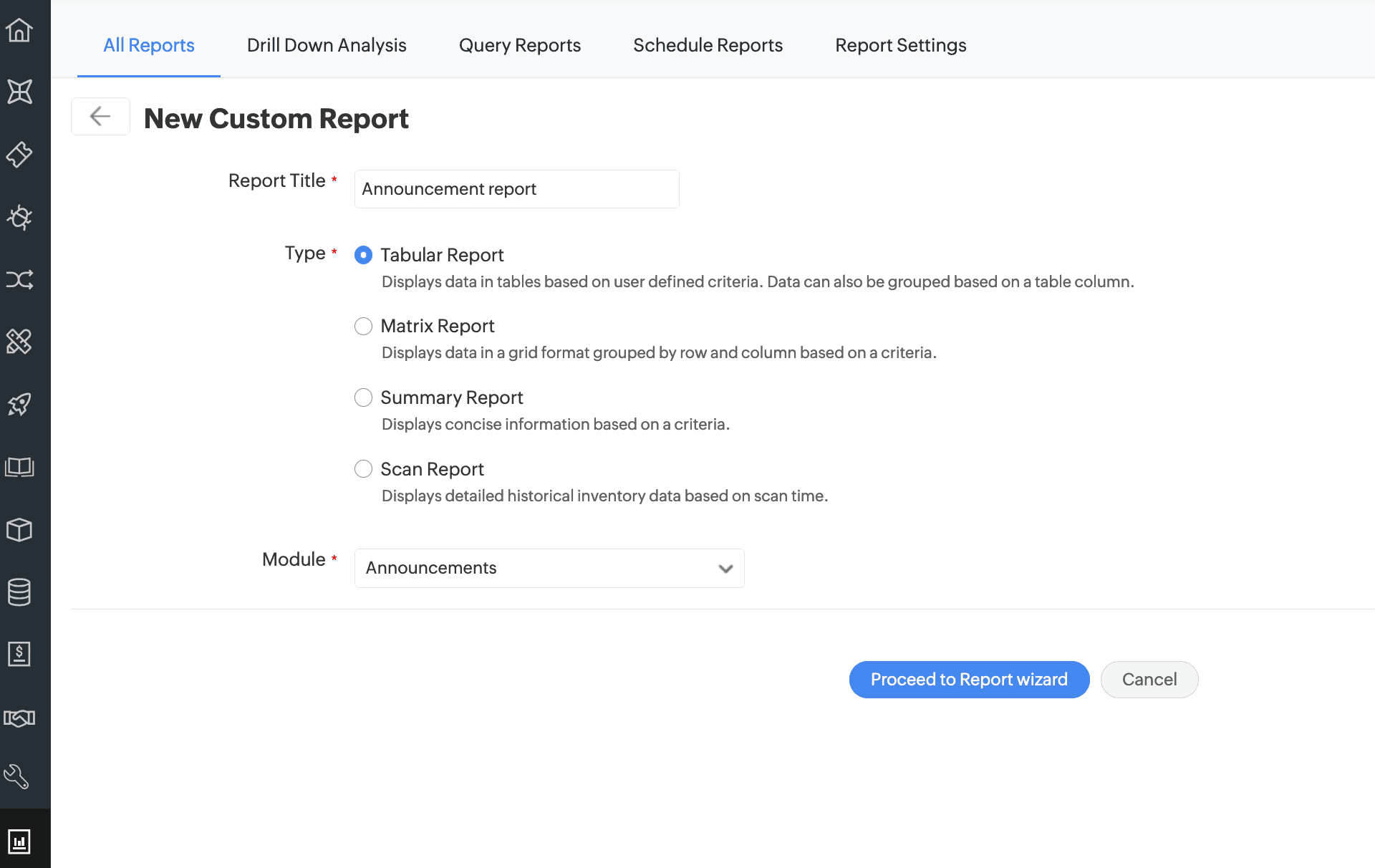
Task: Click the handshake partners icon in sidebar
Action: point(19,718)
